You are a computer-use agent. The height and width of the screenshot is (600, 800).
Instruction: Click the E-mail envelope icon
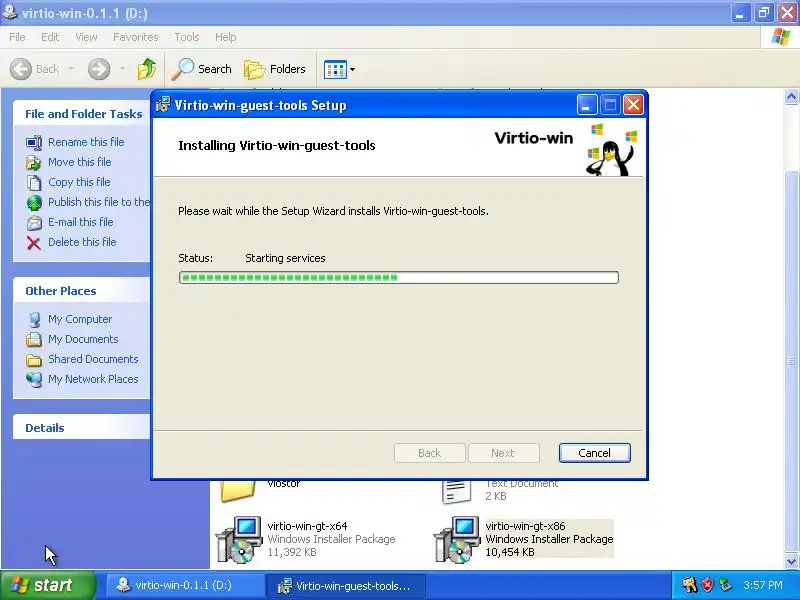coord(34,222)
